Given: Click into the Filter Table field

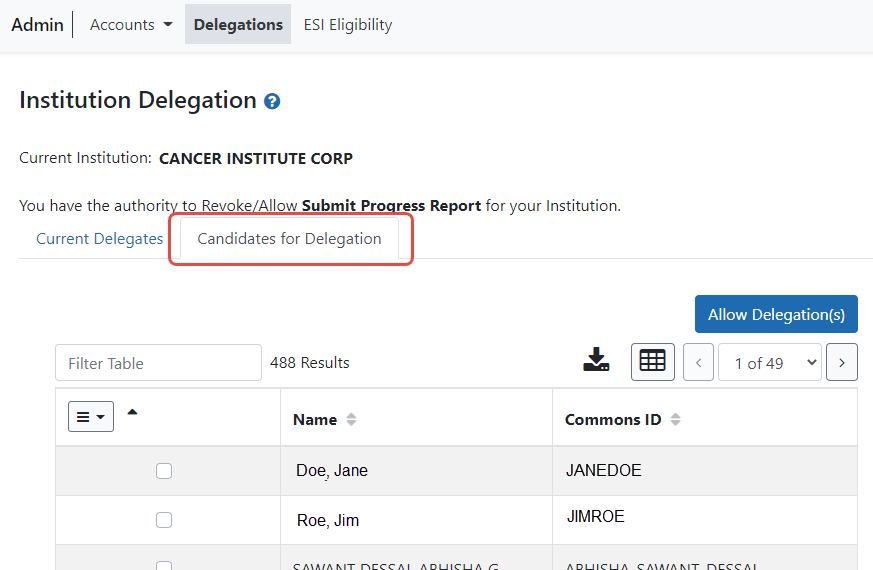Looking at the screenshot, I should (158, 363).
